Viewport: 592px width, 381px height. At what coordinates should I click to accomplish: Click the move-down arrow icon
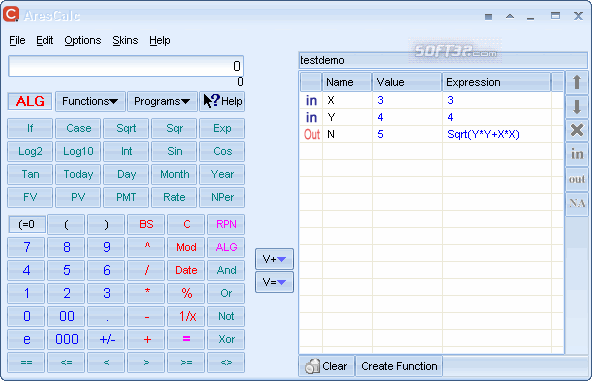tap(577, 106)
